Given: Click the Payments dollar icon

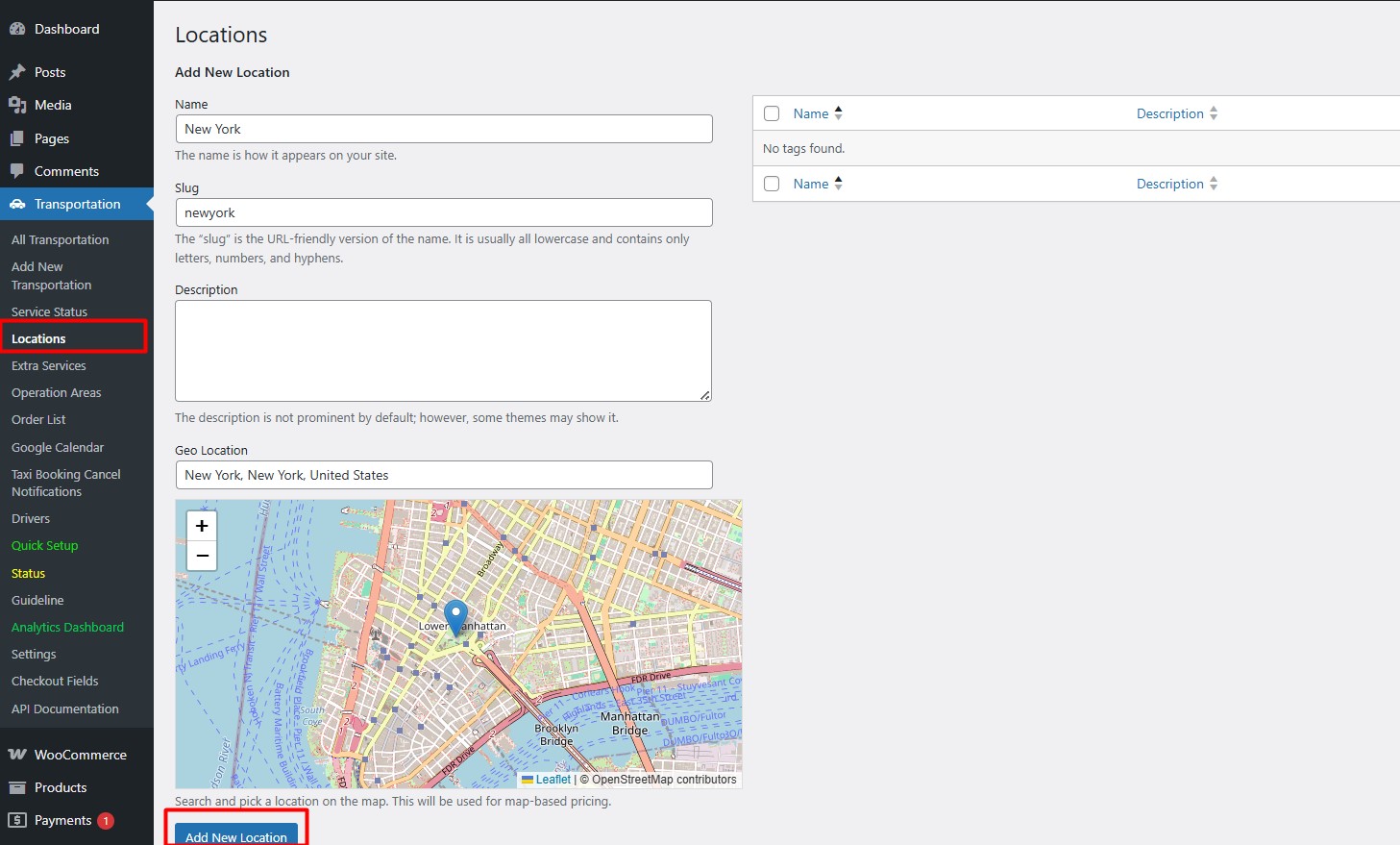Looking at the screenshot, I should (x=17, y=820).
